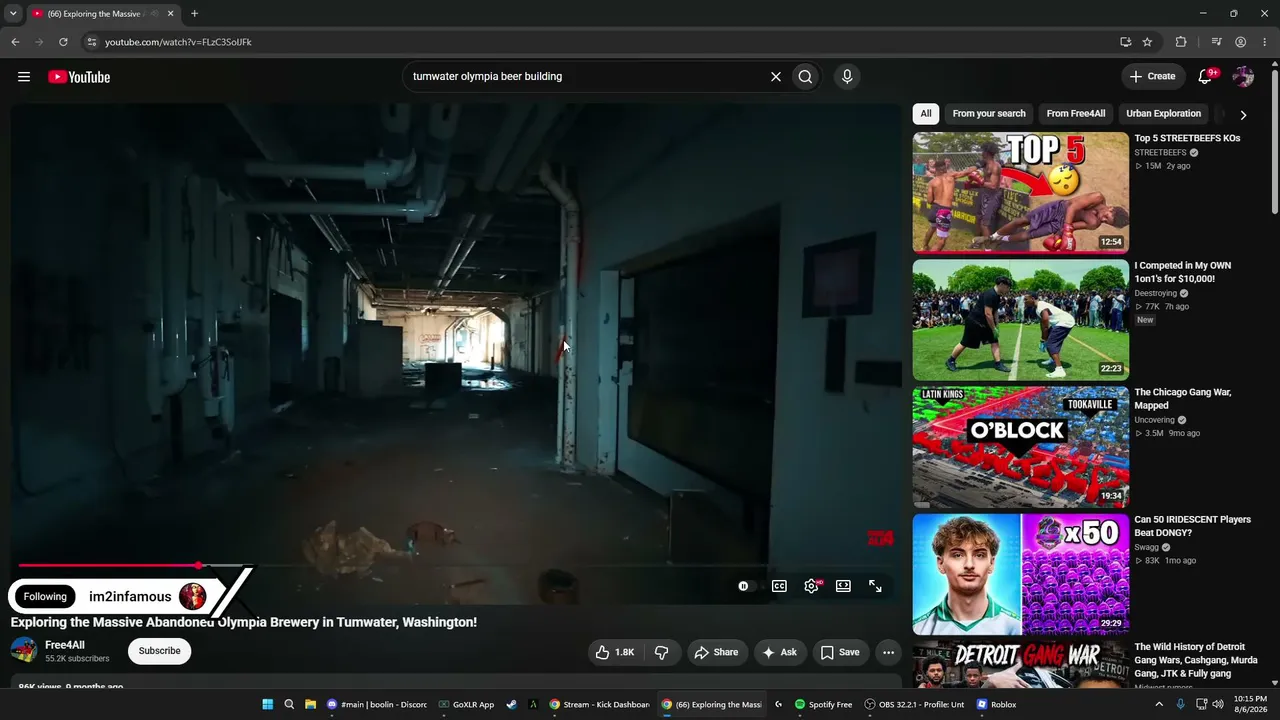Clear the search box text

tap(775, 77)
